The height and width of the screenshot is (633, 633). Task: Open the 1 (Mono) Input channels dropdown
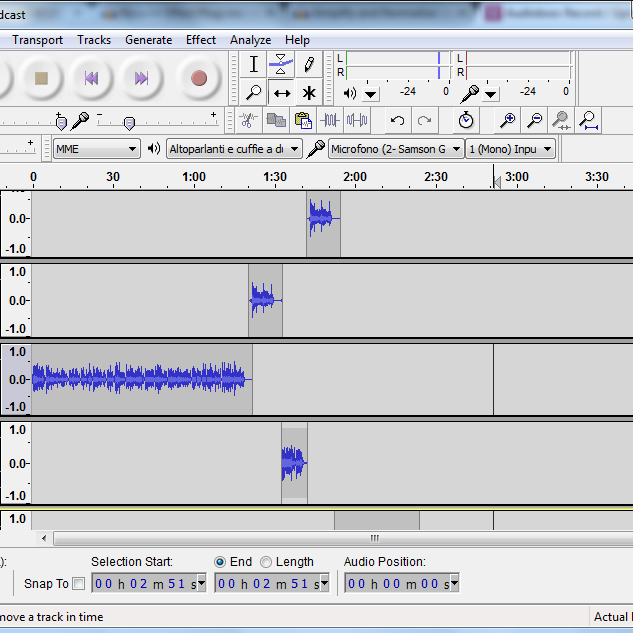click(510, 149)
